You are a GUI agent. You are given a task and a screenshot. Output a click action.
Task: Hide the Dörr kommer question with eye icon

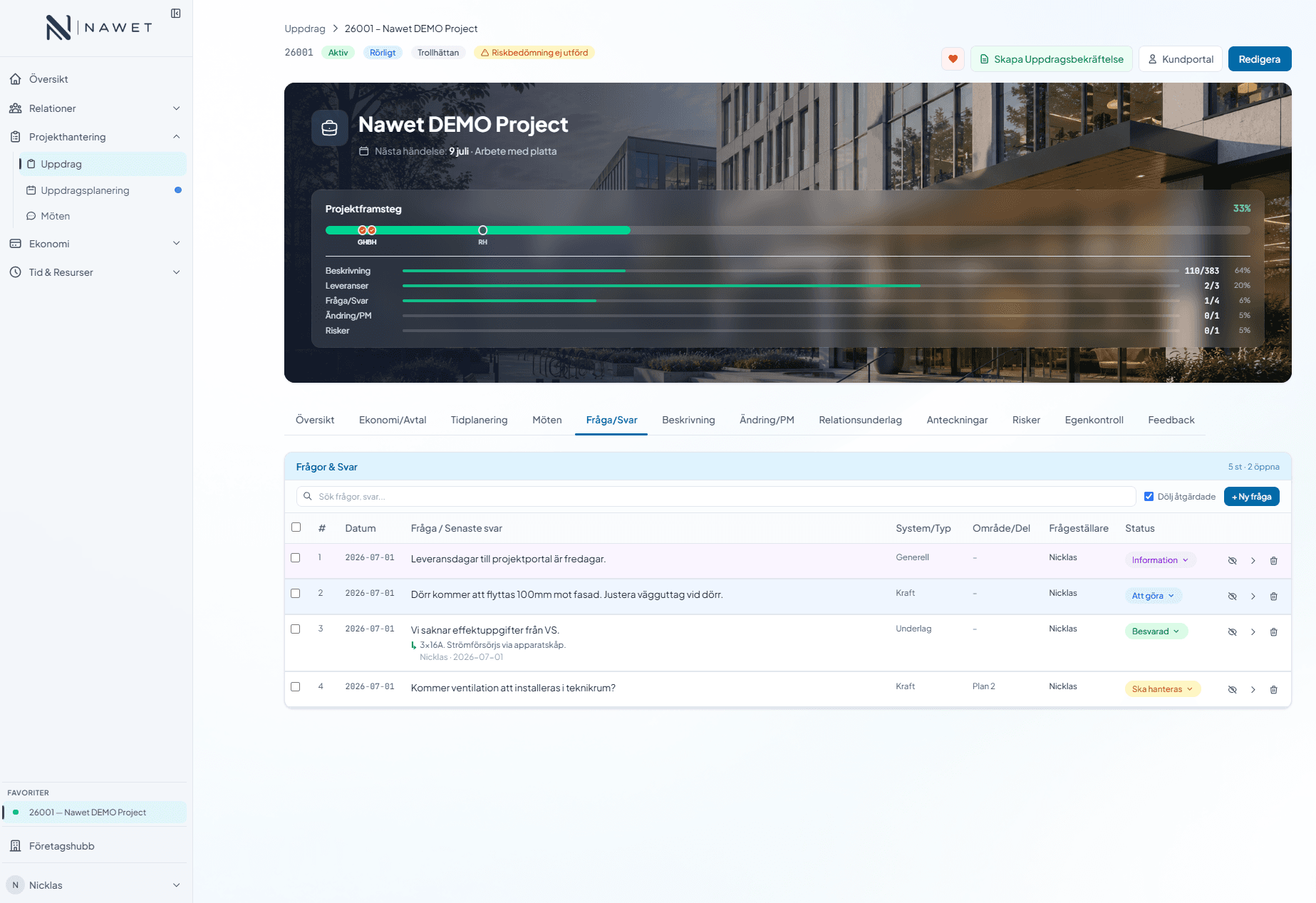coord(1232,597)
